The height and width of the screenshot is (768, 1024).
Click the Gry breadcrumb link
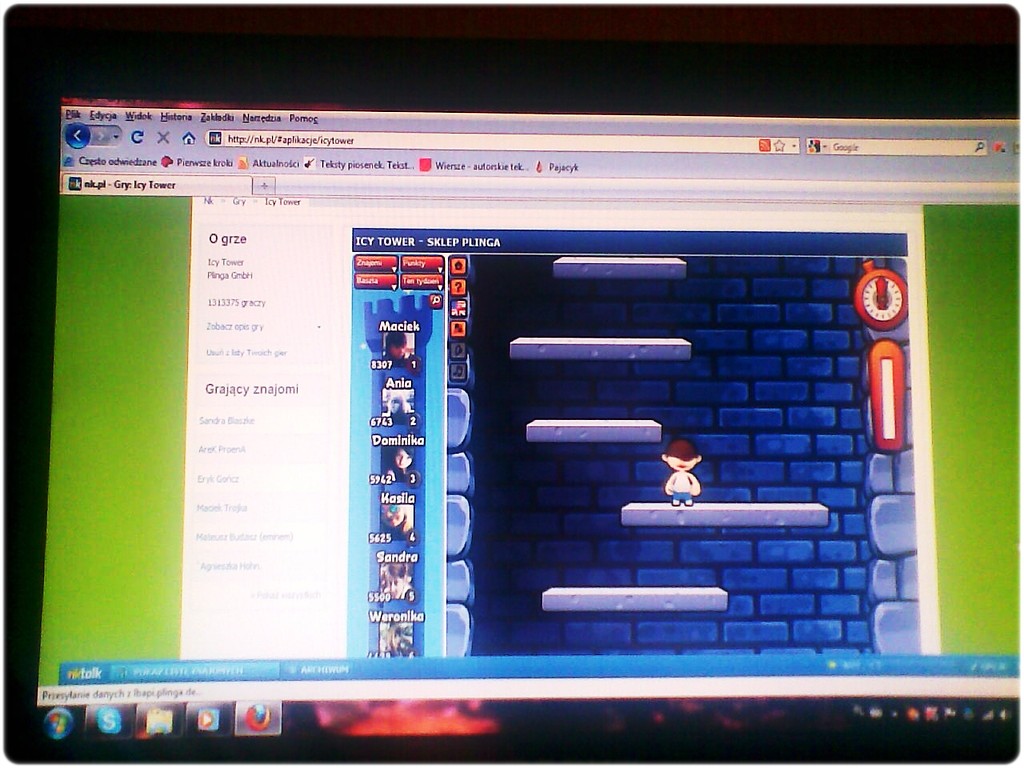(239, 201)
